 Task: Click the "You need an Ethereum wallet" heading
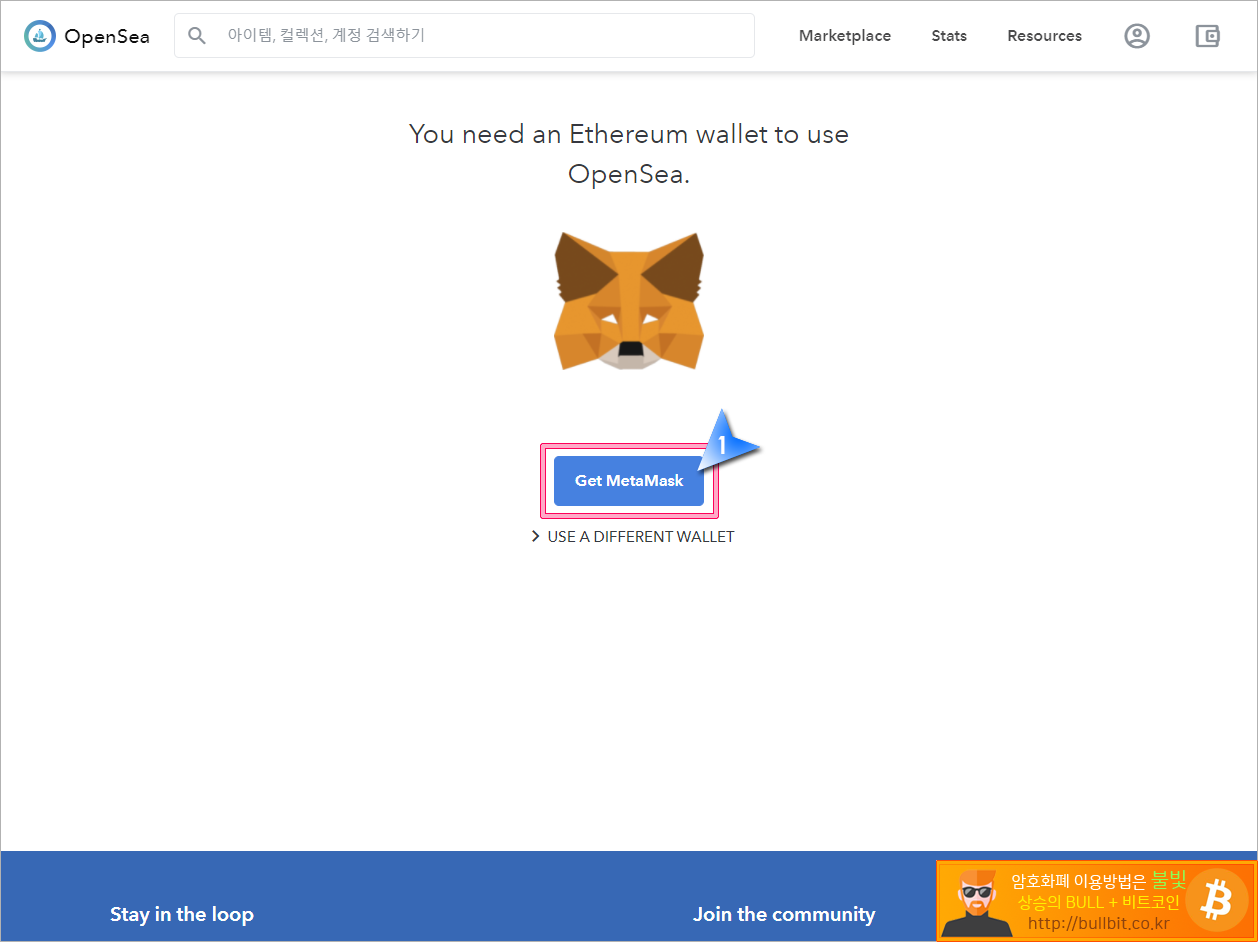[x=629, y=154]
